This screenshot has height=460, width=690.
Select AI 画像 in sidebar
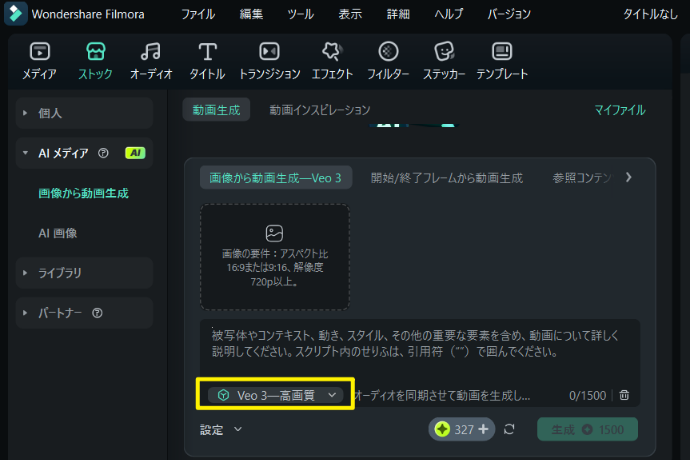(x=58, y=233)
